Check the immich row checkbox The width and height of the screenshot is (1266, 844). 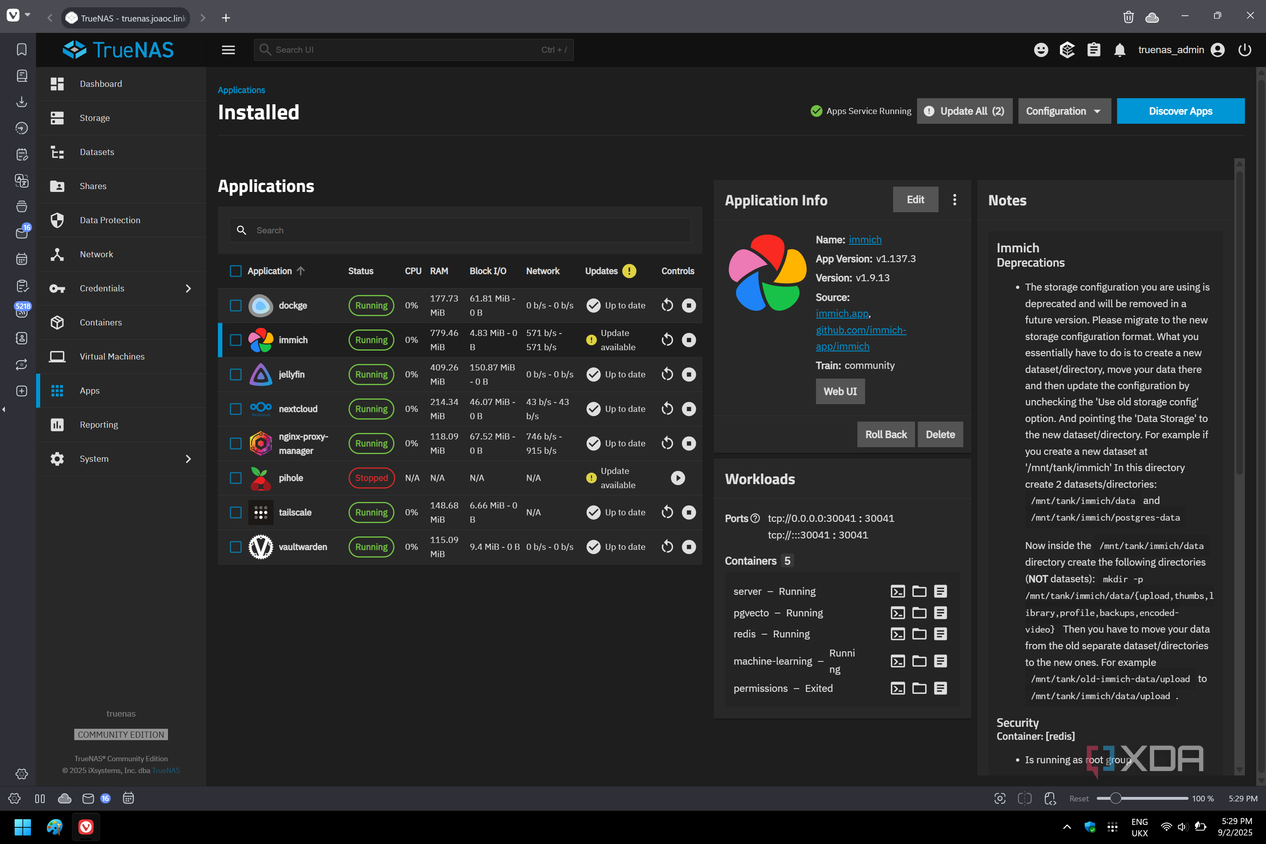point(235,340)
